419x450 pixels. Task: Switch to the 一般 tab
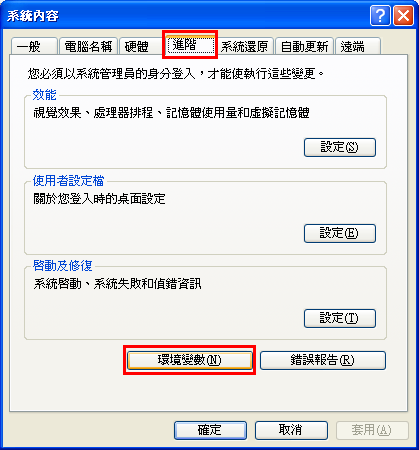pyautogui.click(x=34, y=46)
